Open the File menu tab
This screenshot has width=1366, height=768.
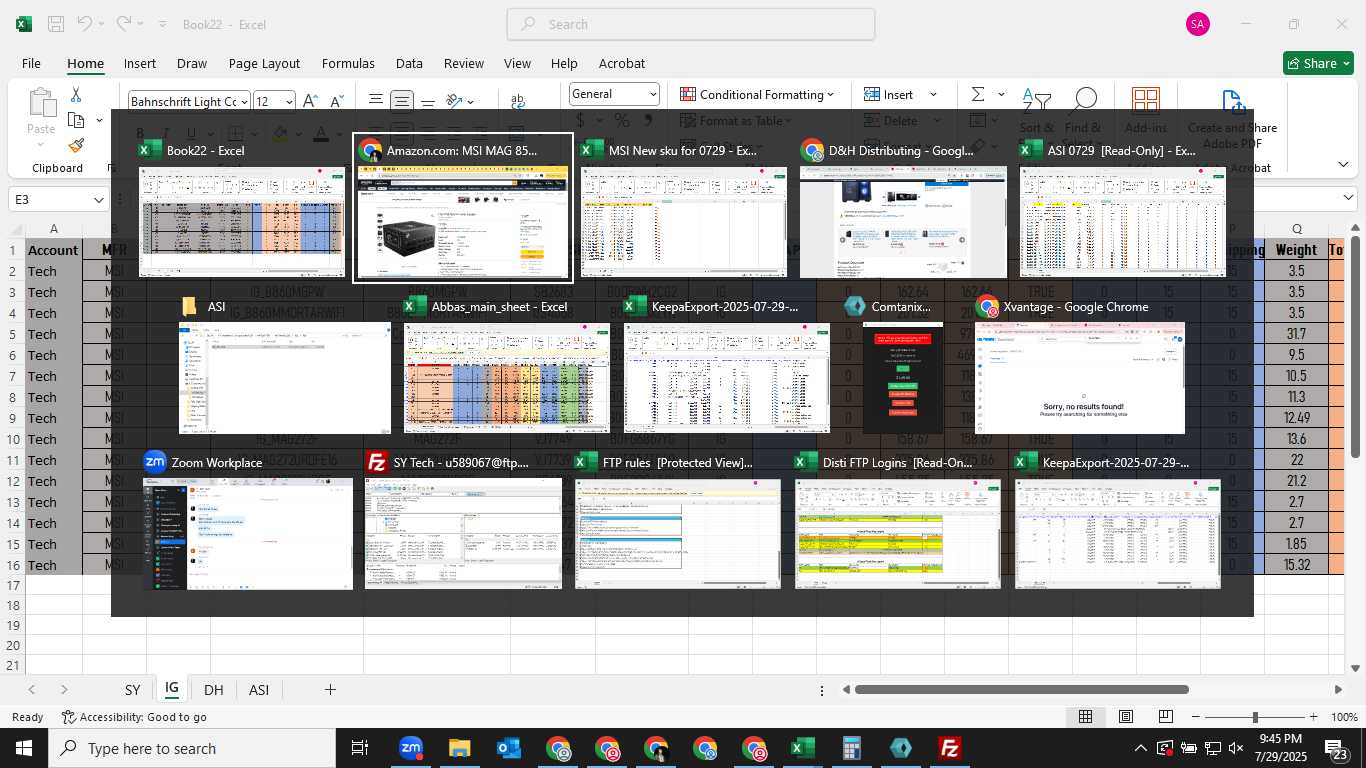[31, 63]
